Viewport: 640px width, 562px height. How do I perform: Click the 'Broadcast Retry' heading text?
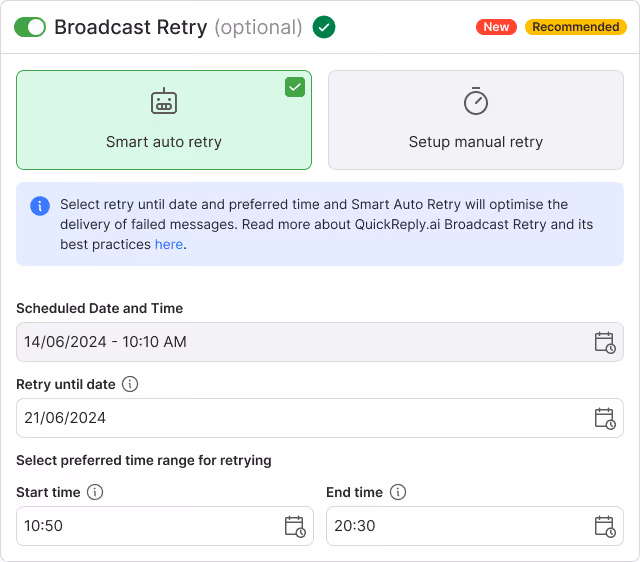131,27
